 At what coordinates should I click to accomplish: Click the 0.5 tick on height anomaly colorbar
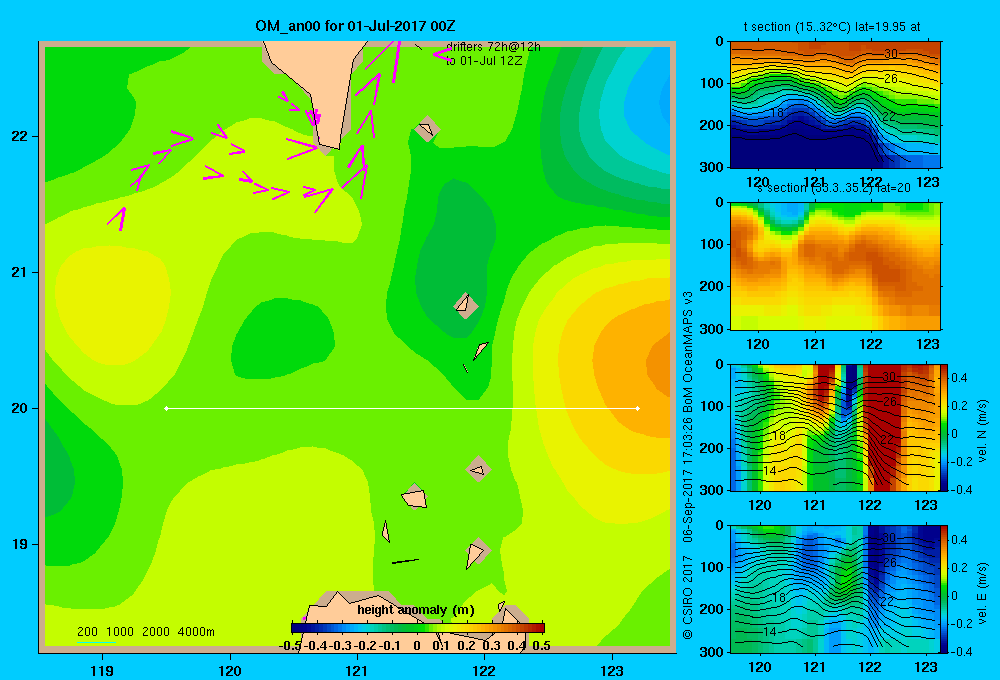[x=541, y=646]
